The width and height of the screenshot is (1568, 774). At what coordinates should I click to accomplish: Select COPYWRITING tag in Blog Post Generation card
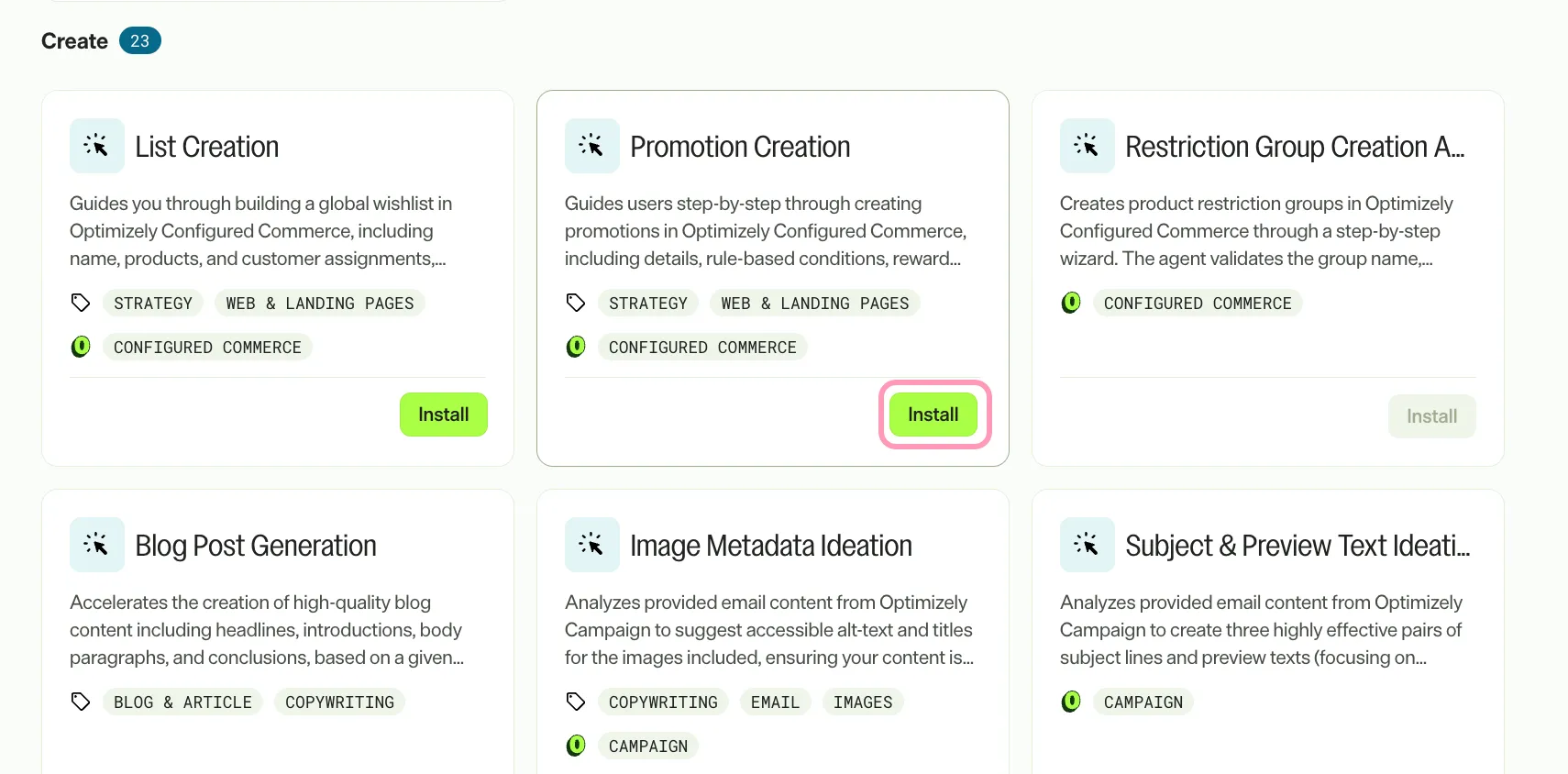(x=339, y=702)
